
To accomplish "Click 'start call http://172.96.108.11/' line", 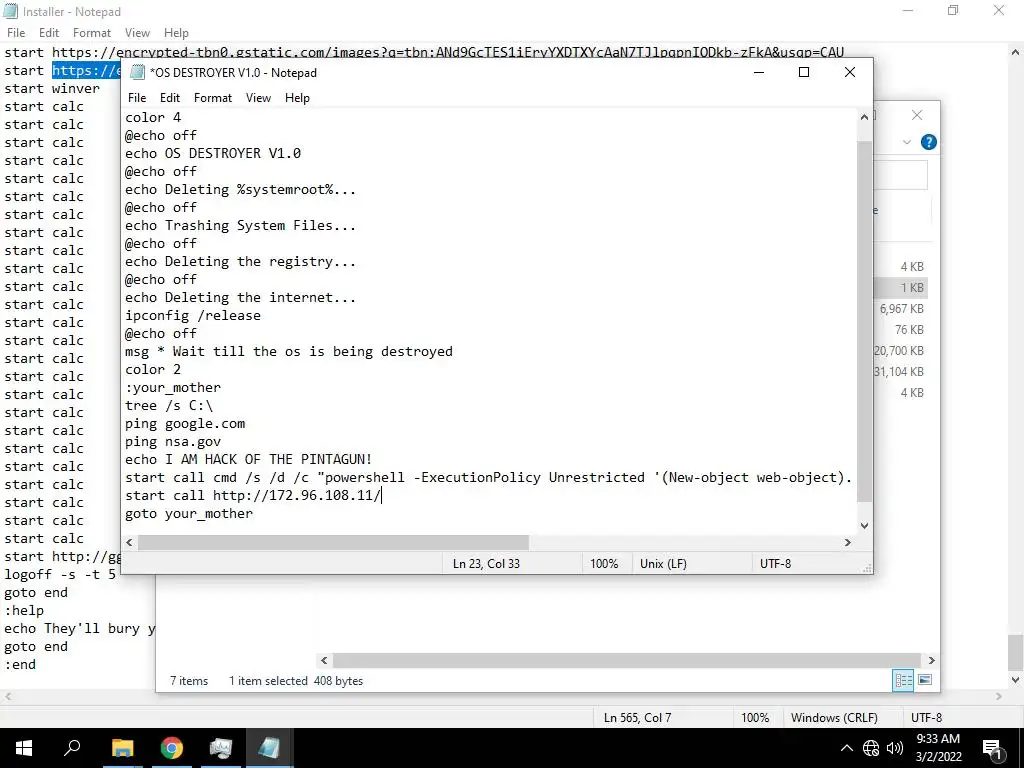I will click(253, 496).
